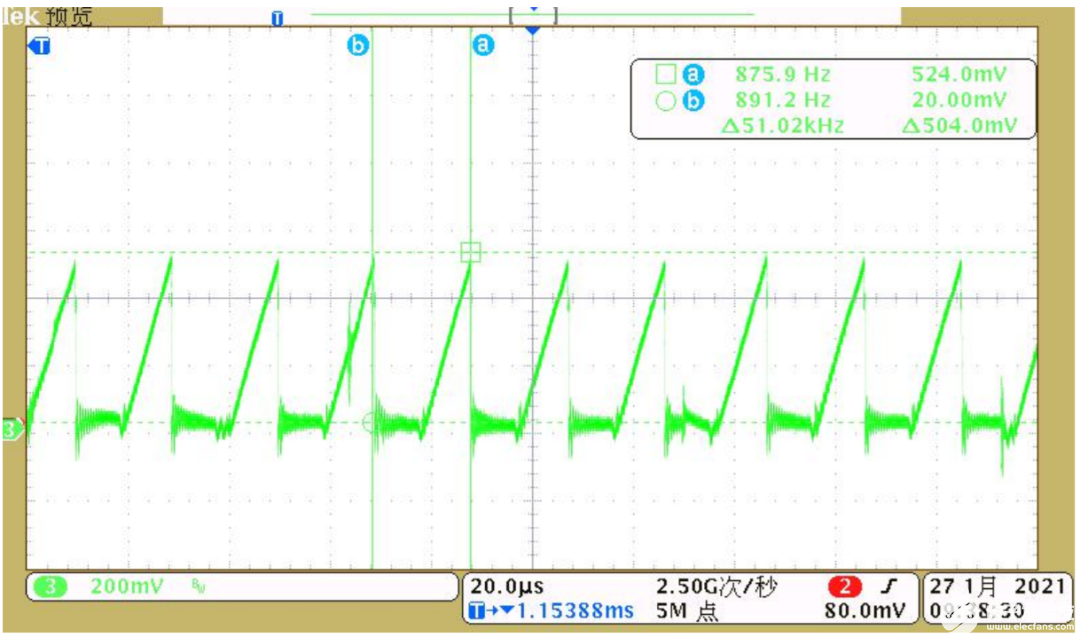Click the red trigger source channel 2 badge
This screenshot has height=637, width=1080.
(x=844, y=586)
